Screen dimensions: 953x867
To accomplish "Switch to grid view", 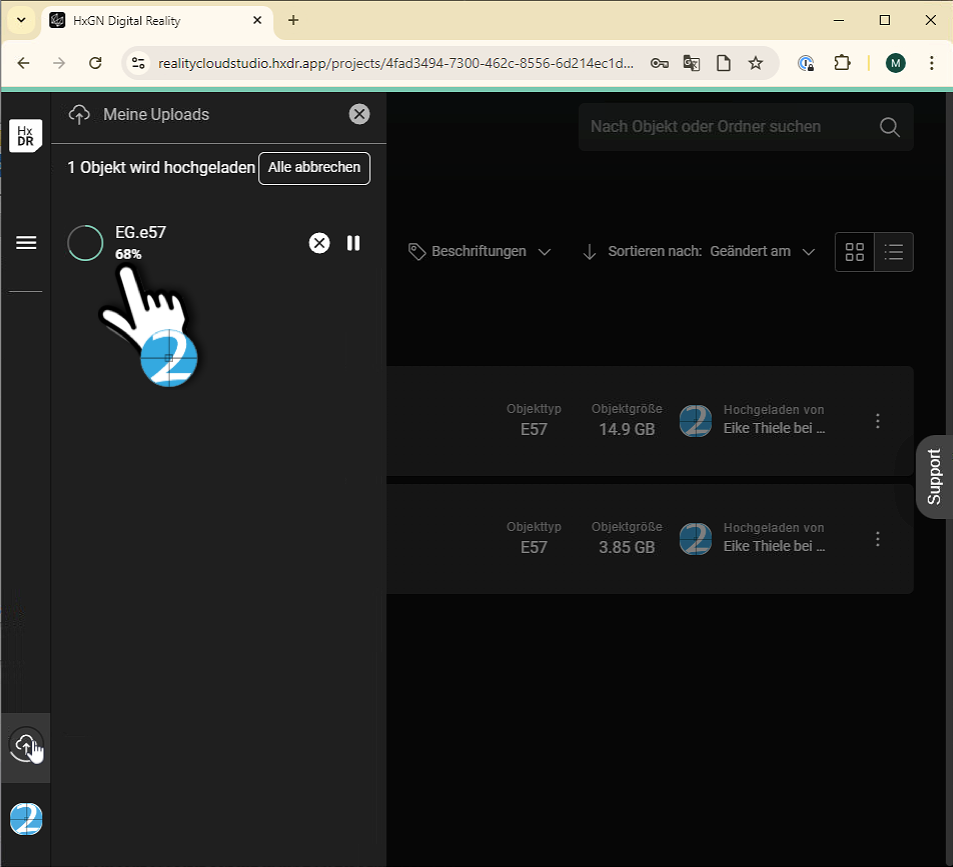I will click(x=855, y=252).
